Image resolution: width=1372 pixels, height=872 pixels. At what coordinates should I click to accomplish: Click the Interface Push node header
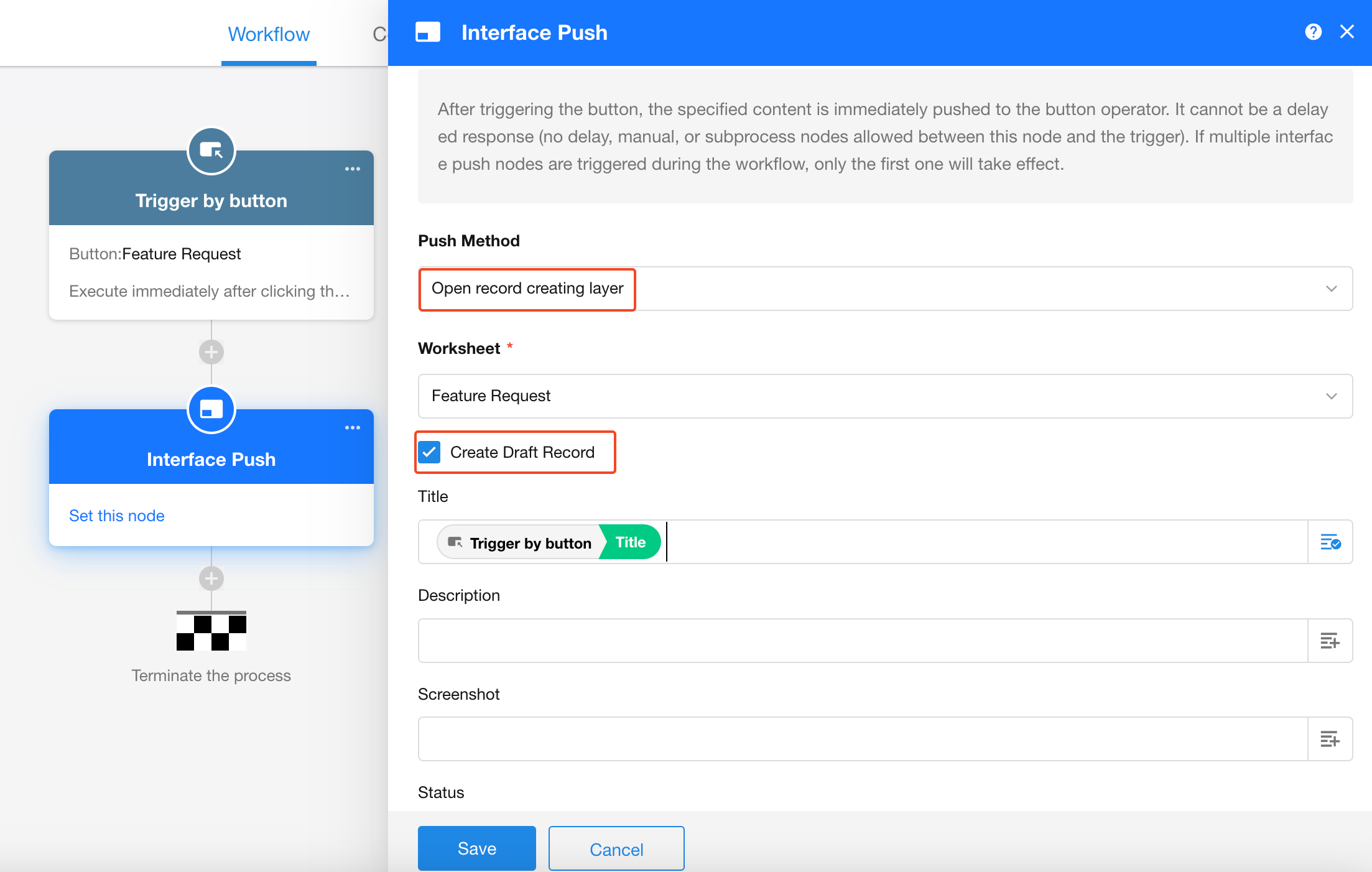tap(211, 459)
